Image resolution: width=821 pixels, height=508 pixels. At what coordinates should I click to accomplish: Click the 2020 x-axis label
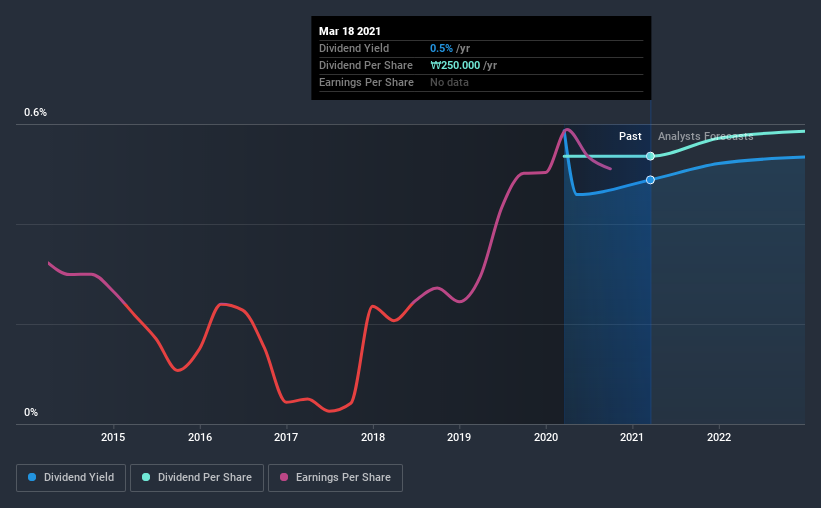click(546, 437)
